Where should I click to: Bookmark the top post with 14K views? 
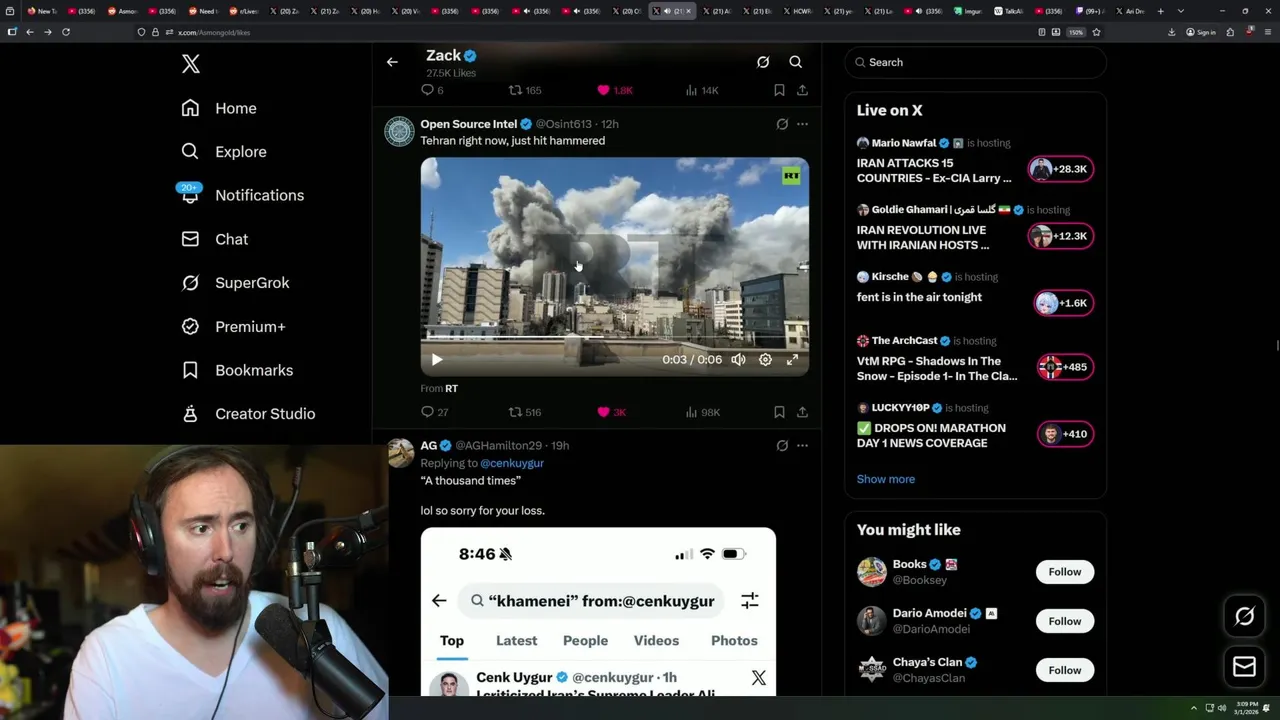779,90
